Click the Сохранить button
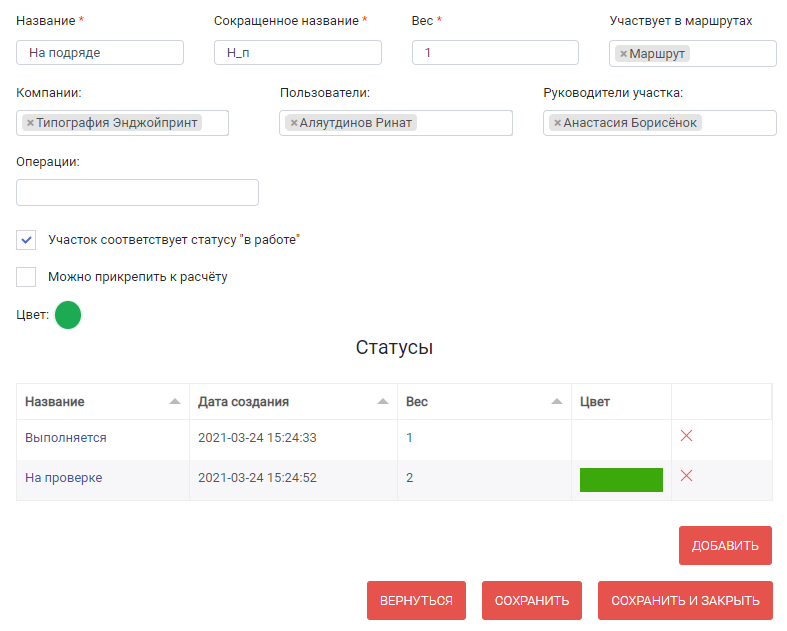The height and width of the screenshot is (631, 787). pyautogui.click(x=532, y=600)
